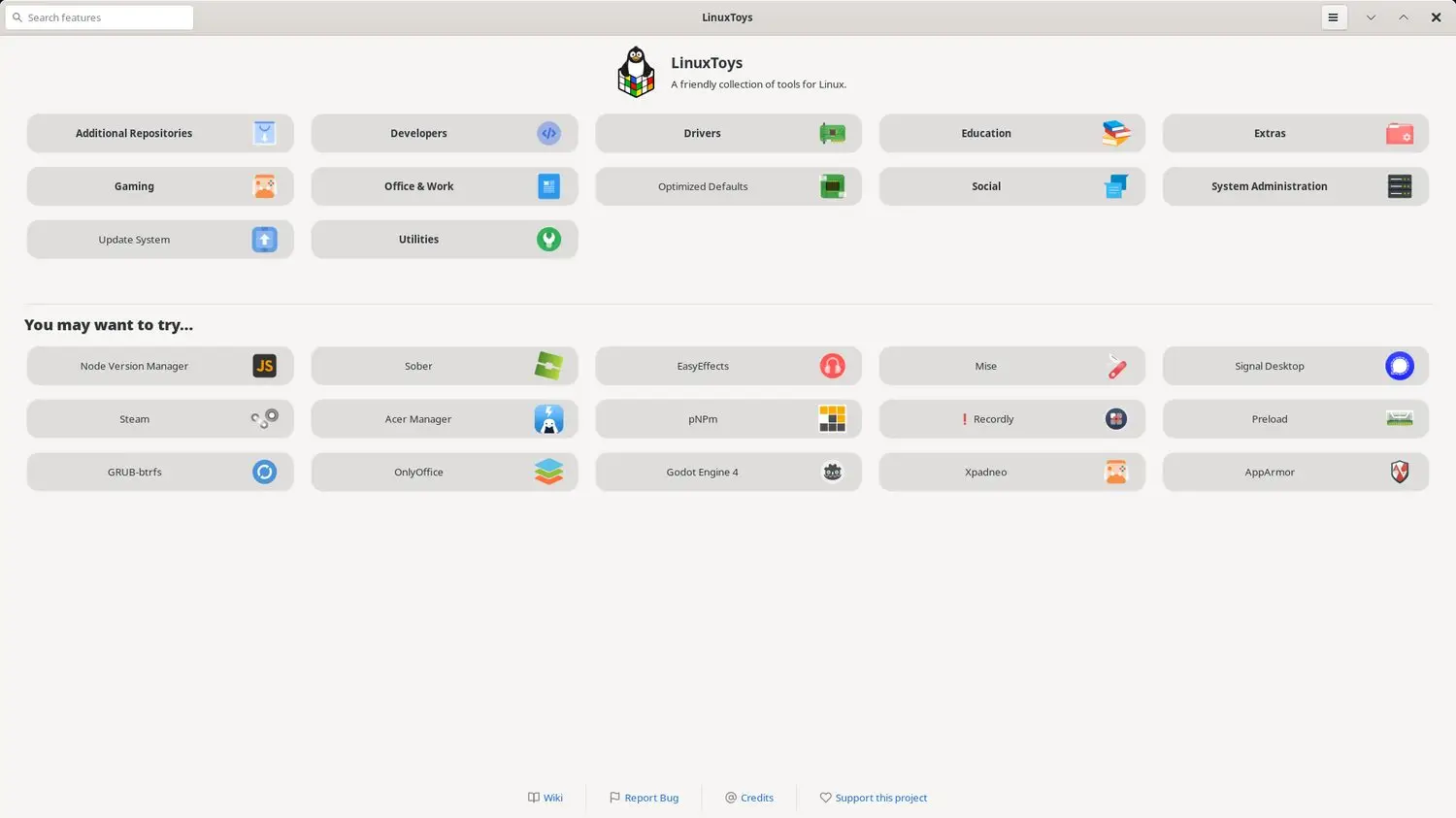The width and height of the screenshot is (1456, 818).
Task: Open Developers via its code icon
Action: 548,133
